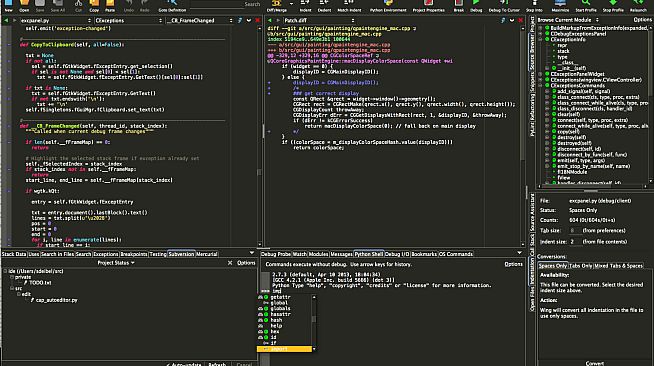Open the Project Status dropdown
This screenshot has width=654, height=366.
click(x=116, y=263)
